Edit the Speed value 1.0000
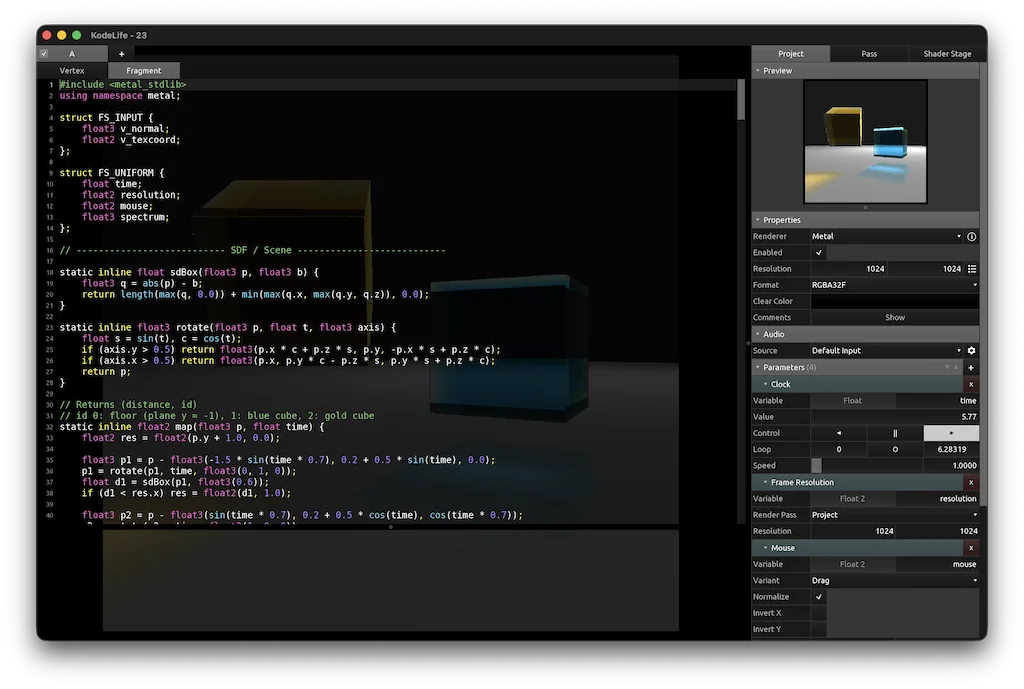This screenshot has height=689, width=1024. pos(951,466)
